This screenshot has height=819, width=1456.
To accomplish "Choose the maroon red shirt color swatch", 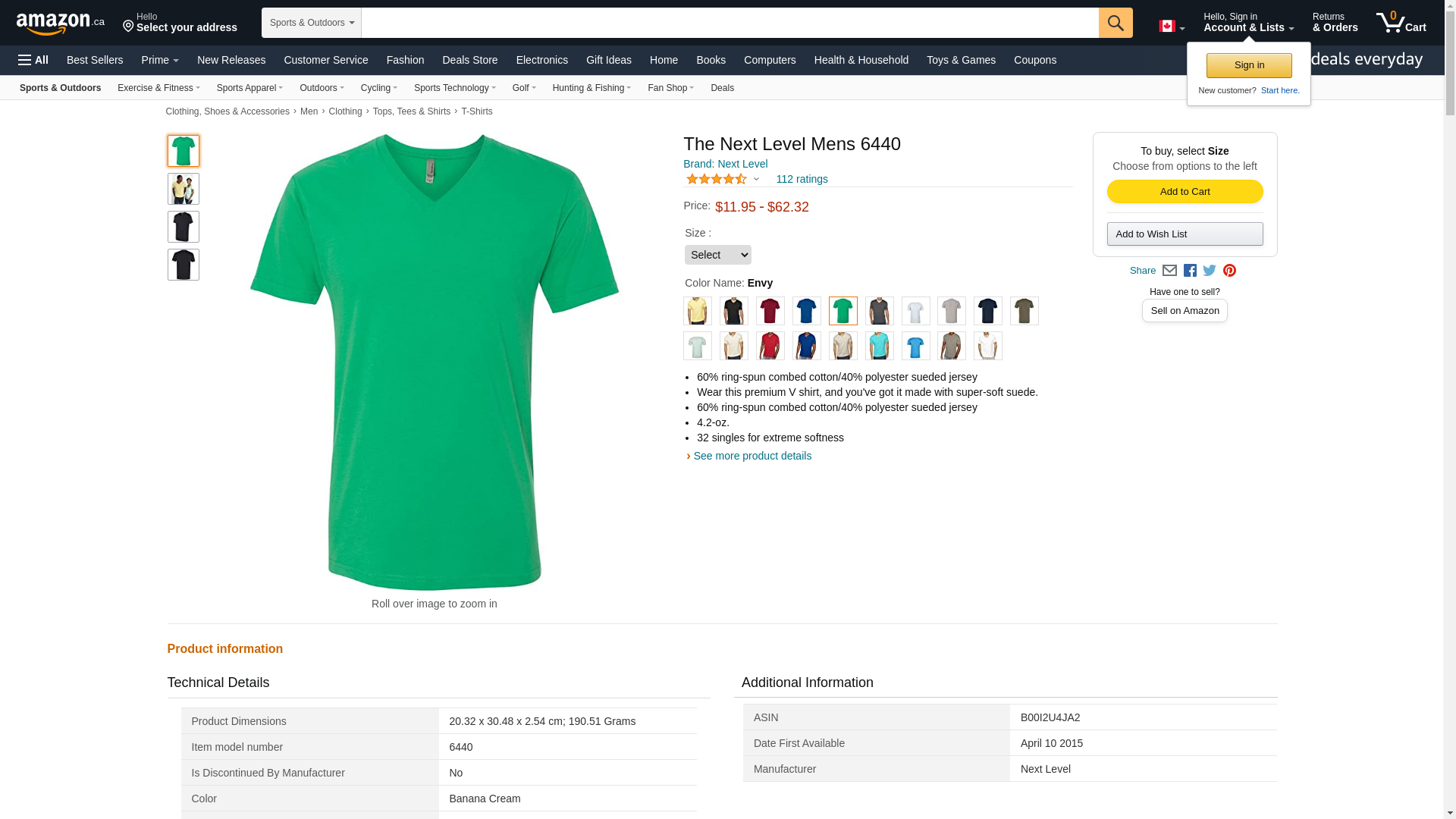I will click(770, 311).
